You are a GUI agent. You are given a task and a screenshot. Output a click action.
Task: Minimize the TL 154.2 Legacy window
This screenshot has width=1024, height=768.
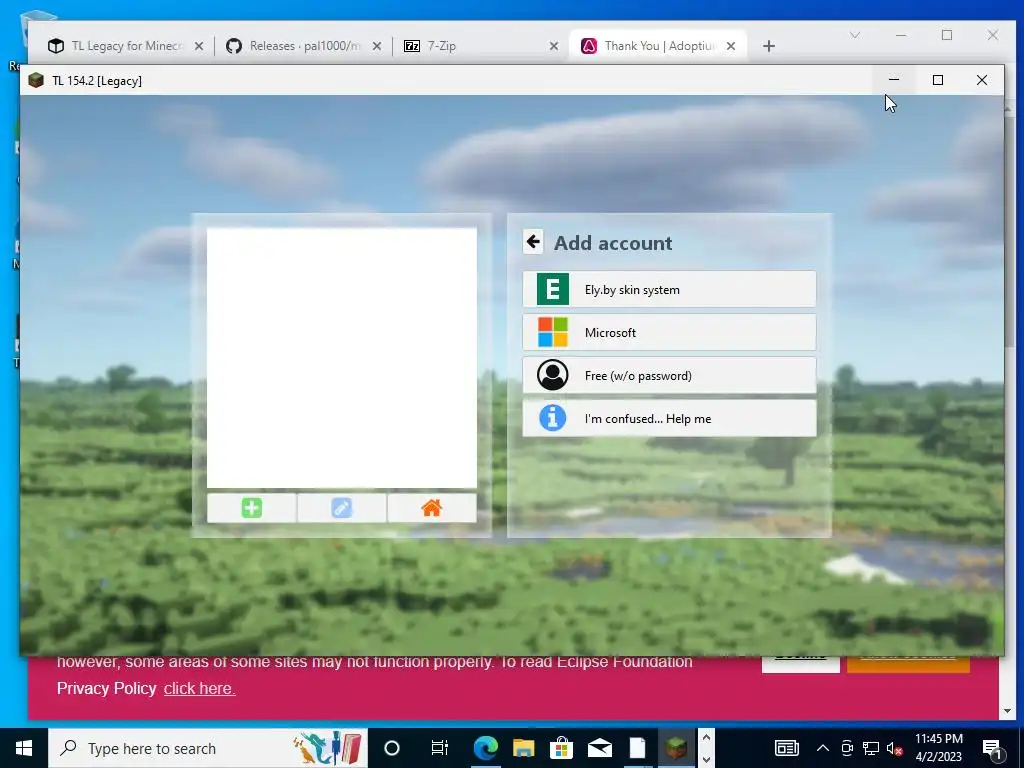(x=894, y=80)
